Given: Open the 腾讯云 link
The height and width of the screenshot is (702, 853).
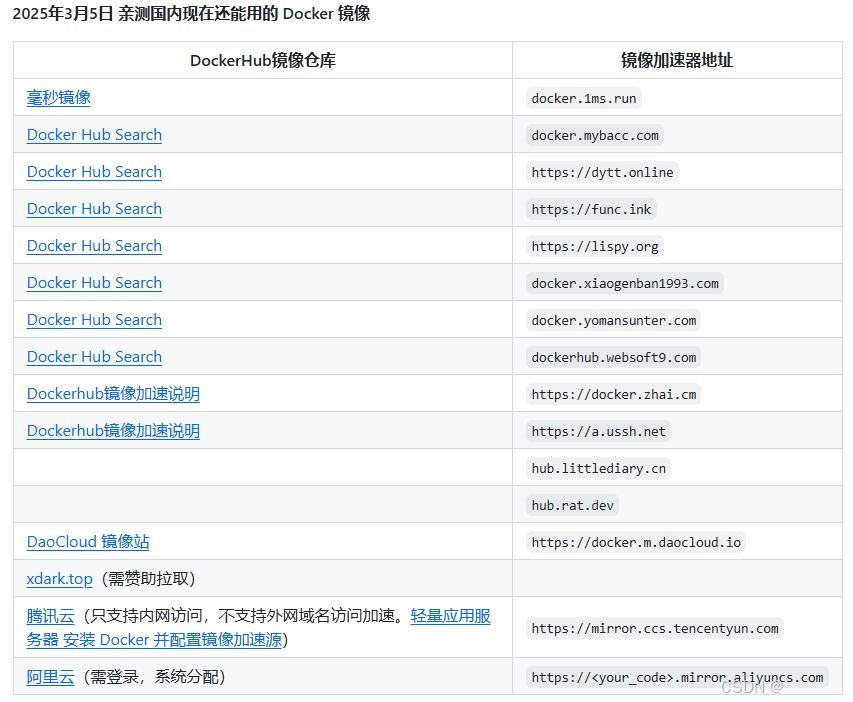Looking at the screenshot, I should coord(50,616).
